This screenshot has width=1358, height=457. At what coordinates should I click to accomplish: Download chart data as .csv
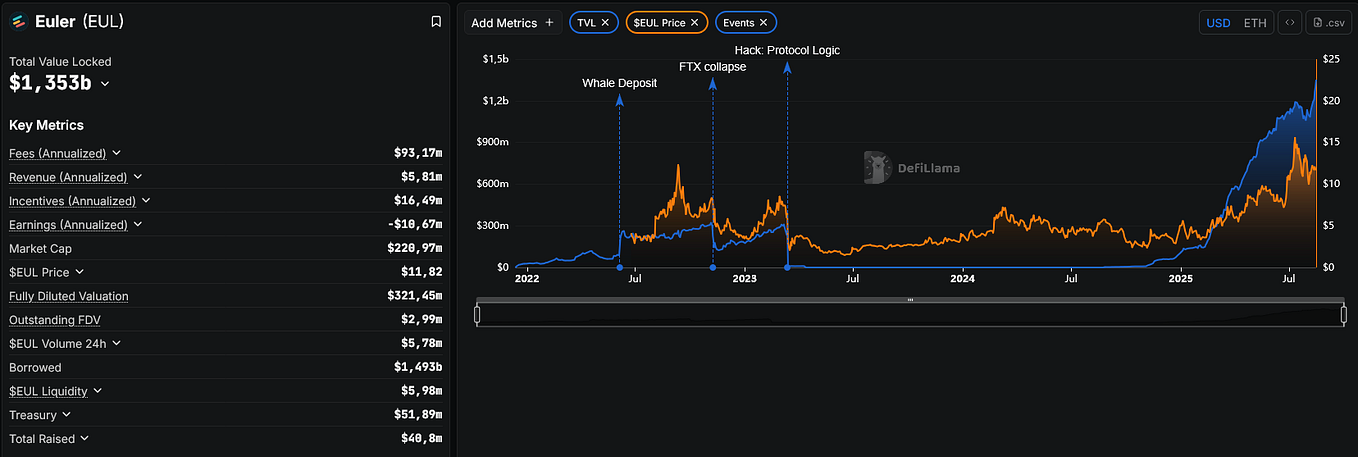point(1329,22)
